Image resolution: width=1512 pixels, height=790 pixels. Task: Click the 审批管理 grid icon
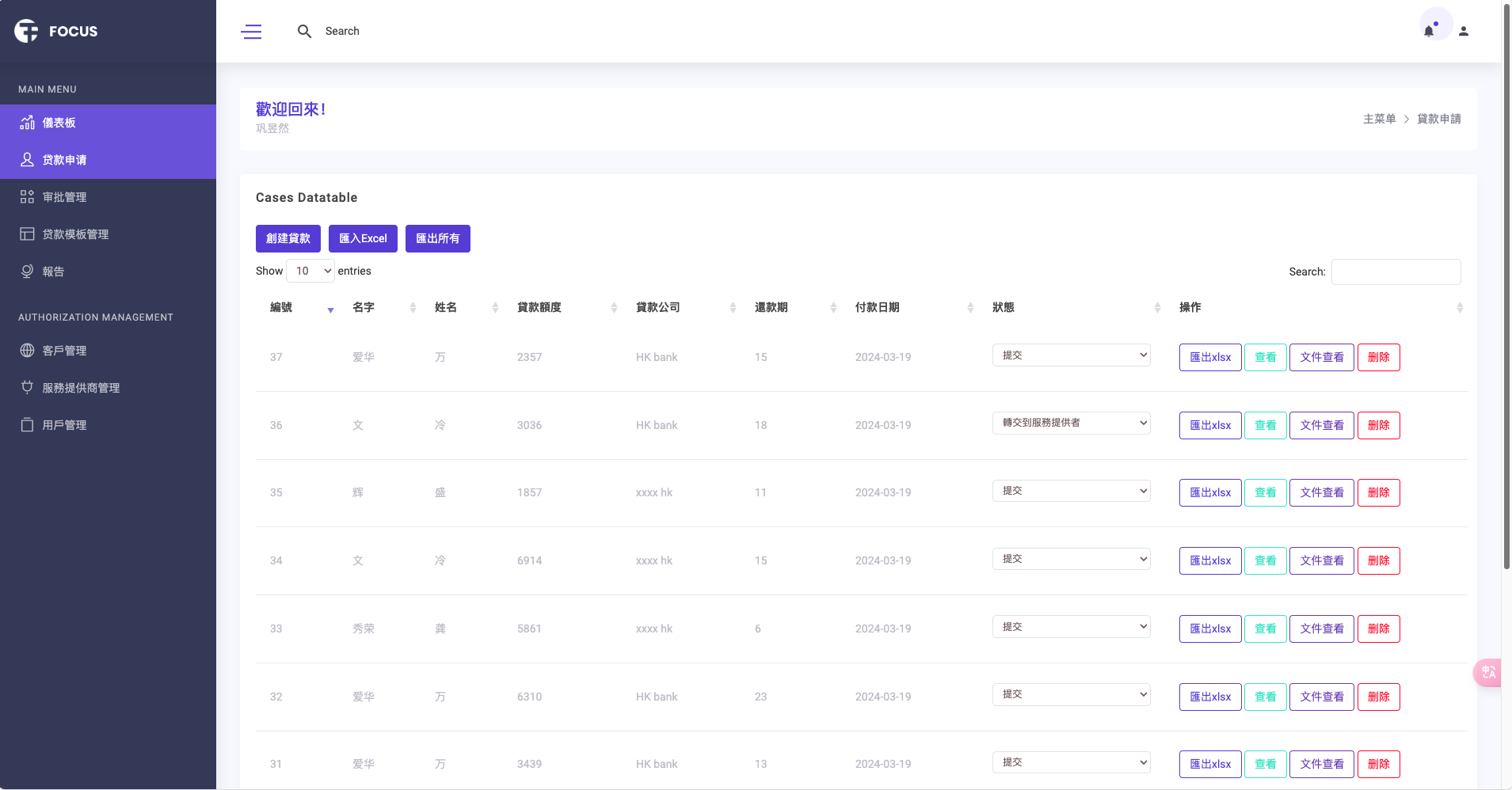[x=27, y=197]
